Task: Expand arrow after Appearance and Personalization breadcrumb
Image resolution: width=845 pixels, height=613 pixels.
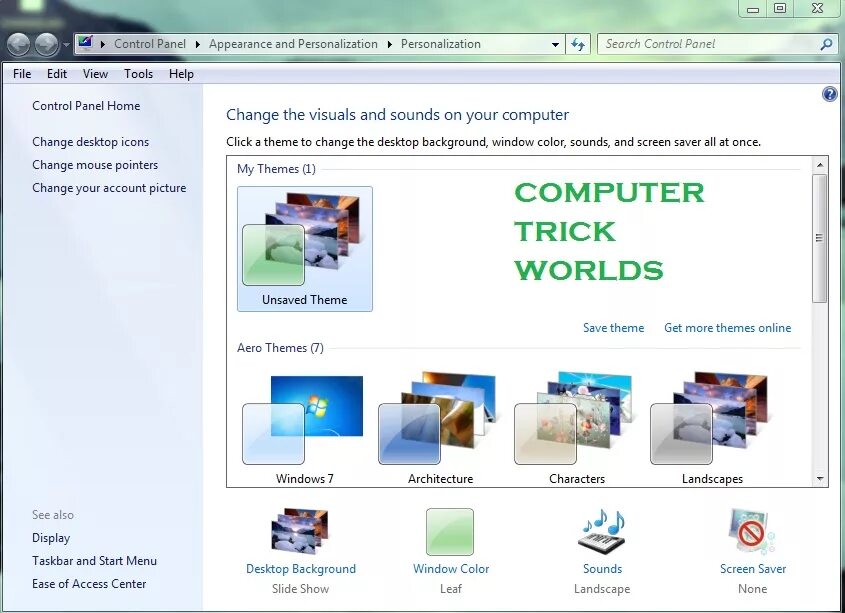Action: point(390,44)
